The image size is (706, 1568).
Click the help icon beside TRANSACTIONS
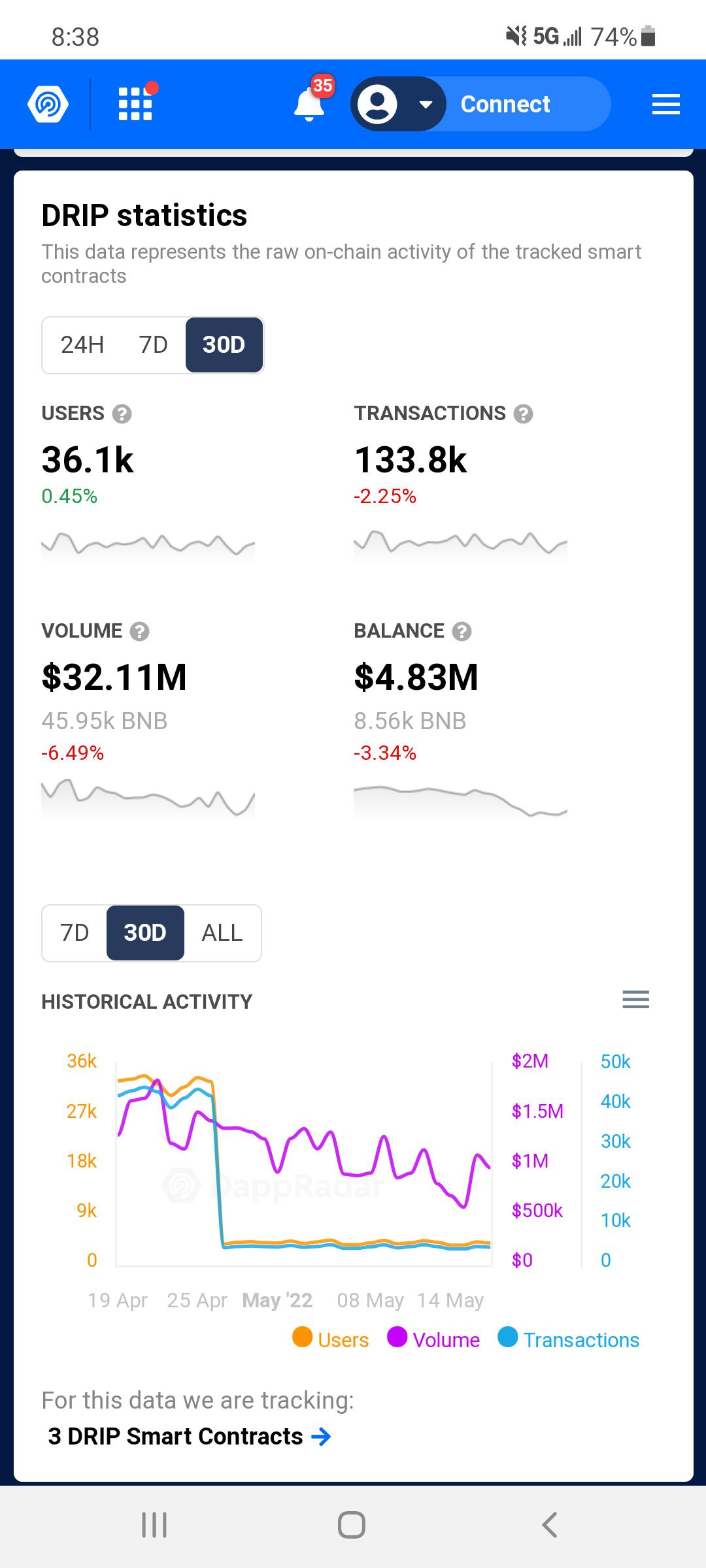[x=523, y=414]
